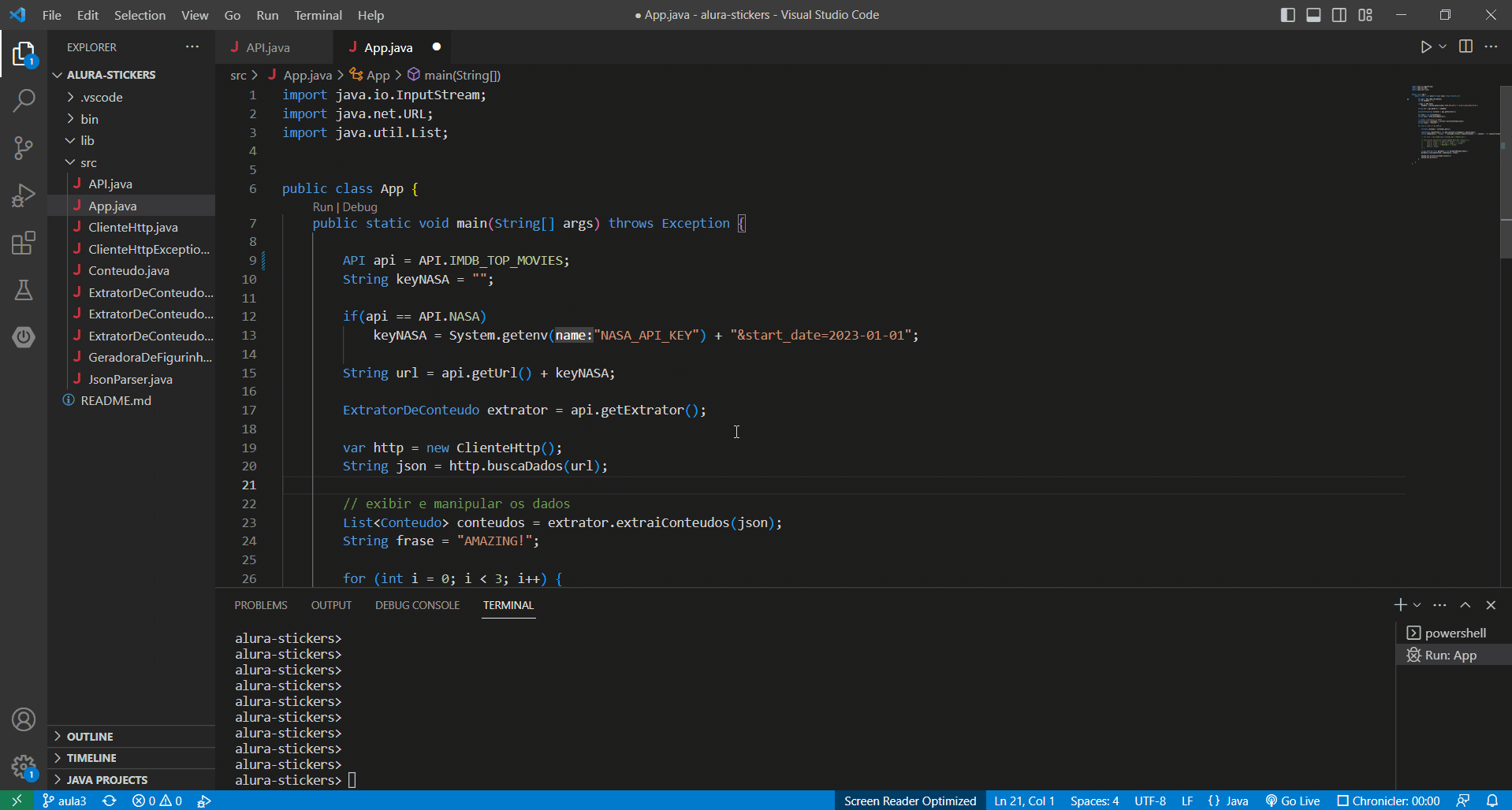Run the Java file with the play button

pos(1427,46)
